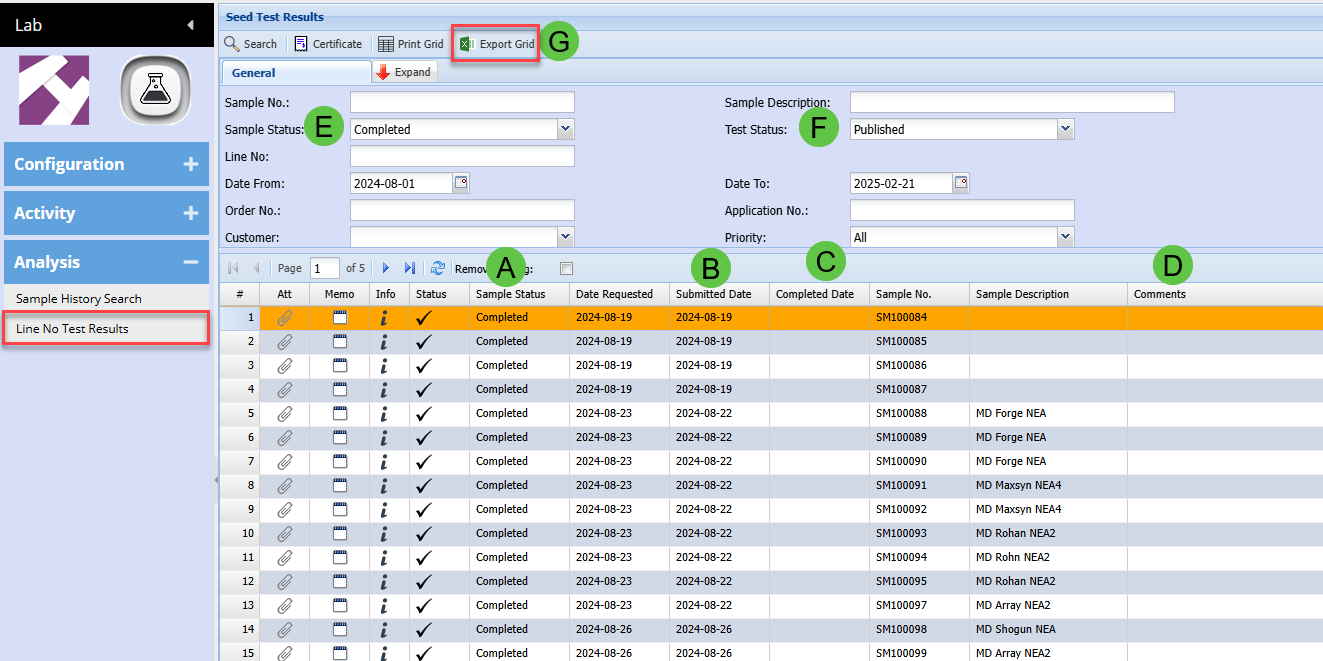Screen dimensions: 1323x661
Task: Click the Search magnifier toolbar icon
Action: pos(232,44)
